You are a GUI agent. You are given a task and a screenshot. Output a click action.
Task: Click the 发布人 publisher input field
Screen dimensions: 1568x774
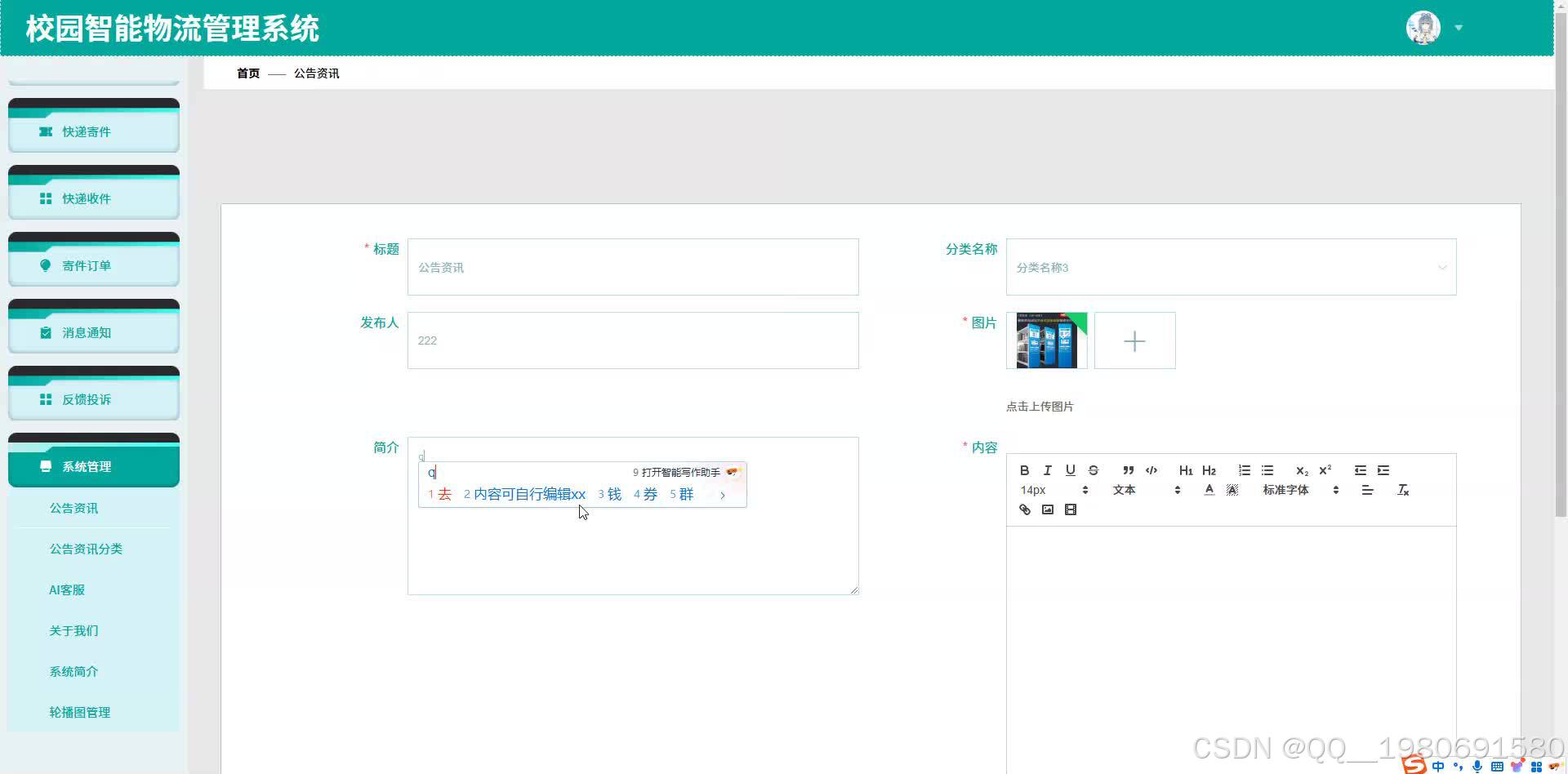tap(633, 340)
